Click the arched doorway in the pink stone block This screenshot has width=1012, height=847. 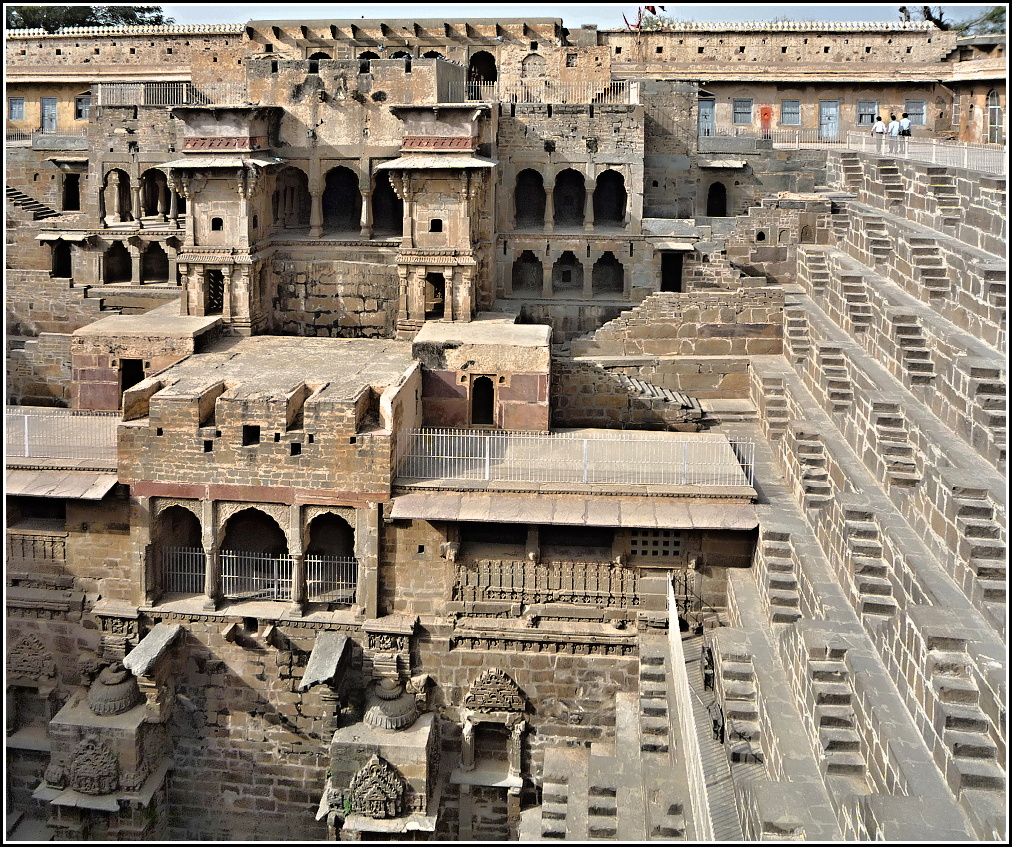click(x=482, y=400)
